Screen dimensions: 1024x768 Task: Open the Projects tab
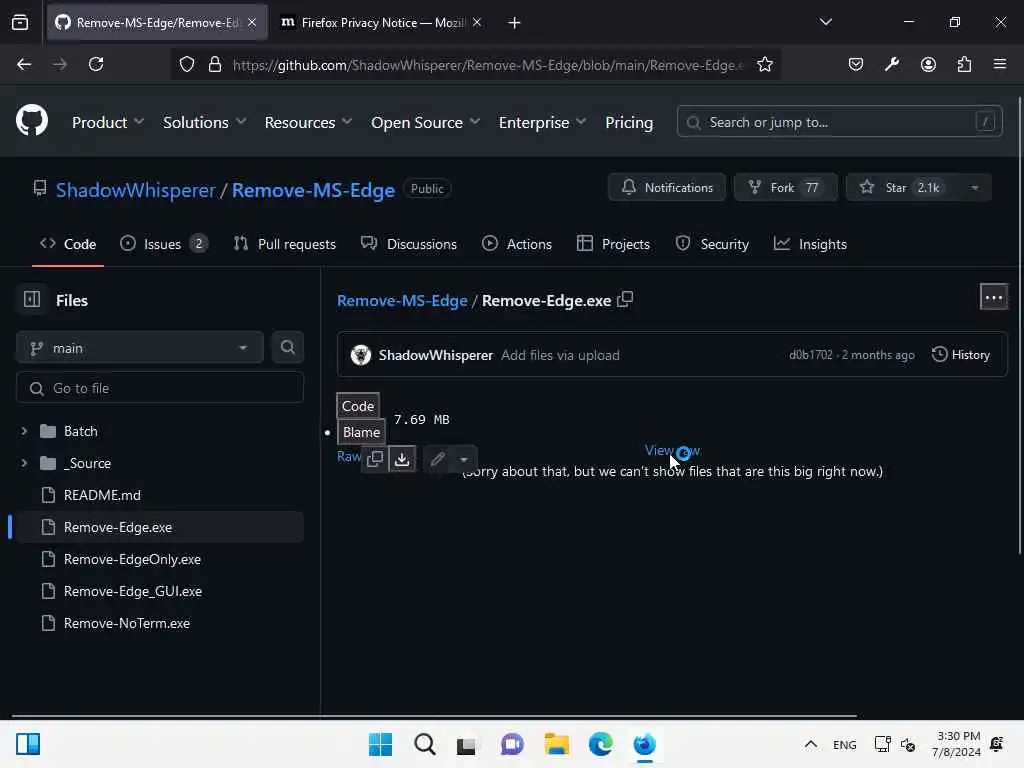613,244
